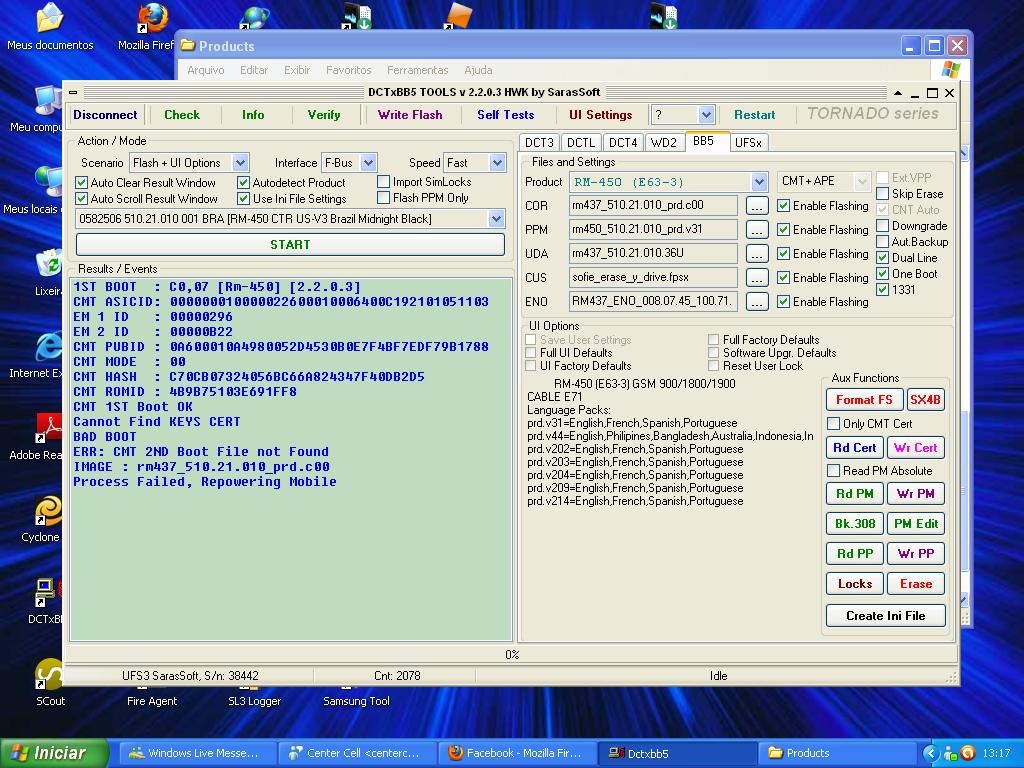1024x768 pixels.
Task: Tick Full Factory Defaults checkbox
Action: coord(713,340)
